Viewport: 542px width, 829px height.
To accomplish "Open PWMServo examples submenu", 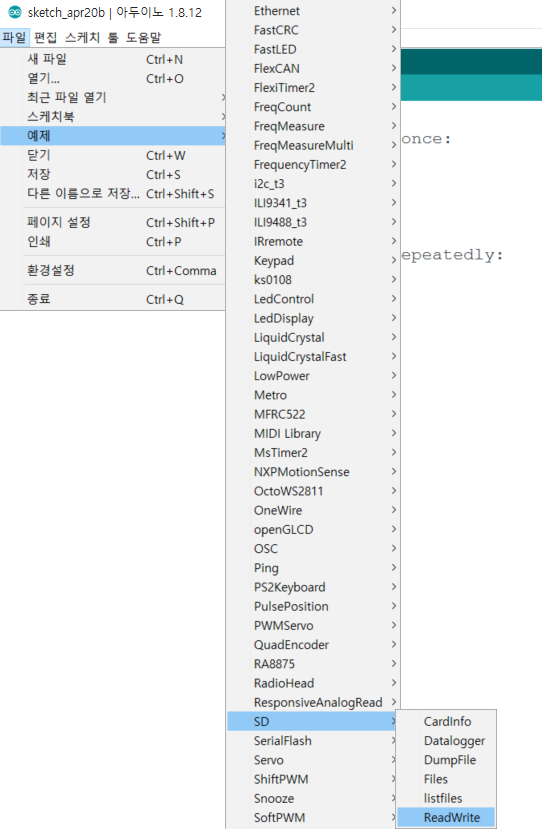I will click(313, 625).
